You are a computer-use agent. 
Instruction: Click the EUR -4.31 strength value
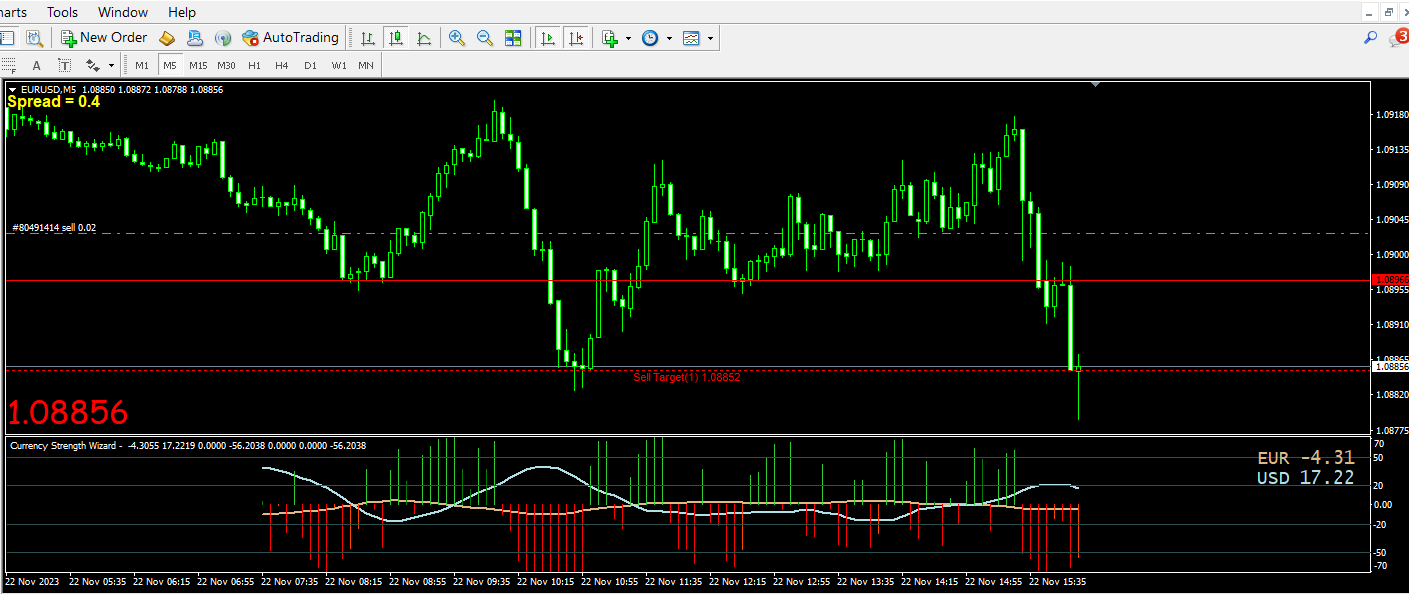[x=1305, y=458]
